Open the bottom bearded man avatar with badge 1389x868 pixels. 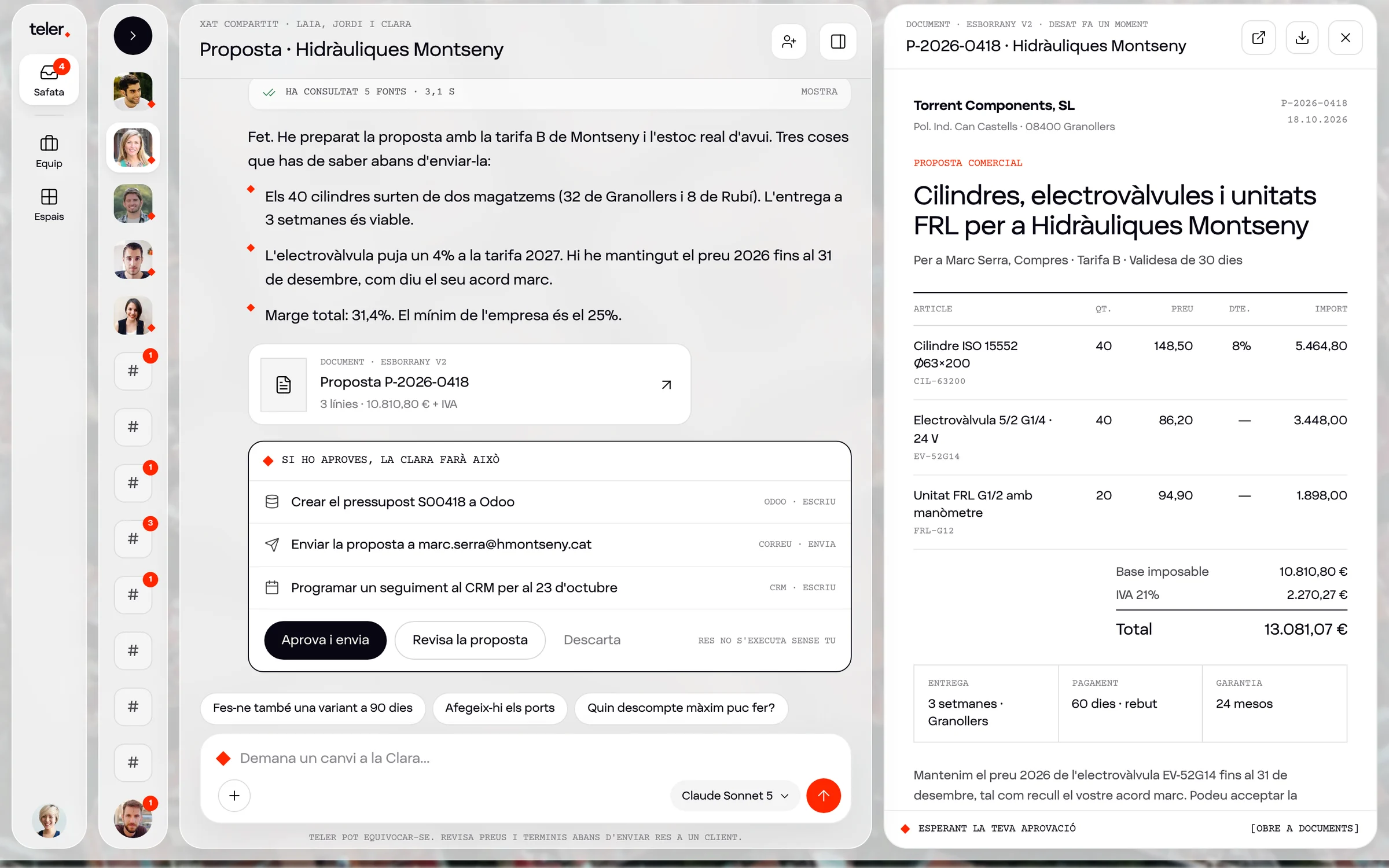coord(133,818)
